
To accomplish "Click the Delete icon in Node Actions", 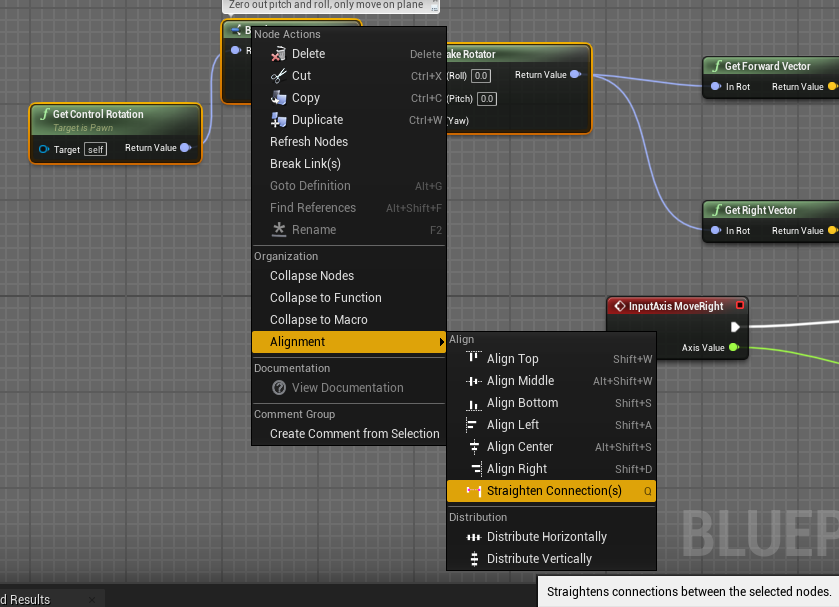I will (x=278, y=54).
